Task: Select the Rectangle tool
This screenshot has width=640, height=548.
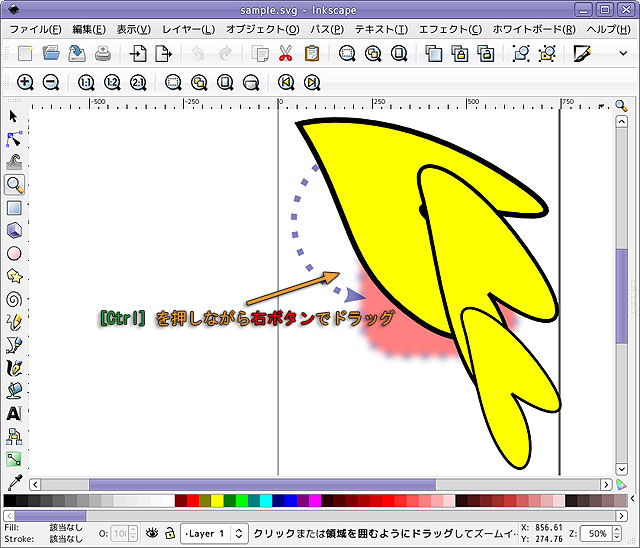Action: tap(14, 208)
